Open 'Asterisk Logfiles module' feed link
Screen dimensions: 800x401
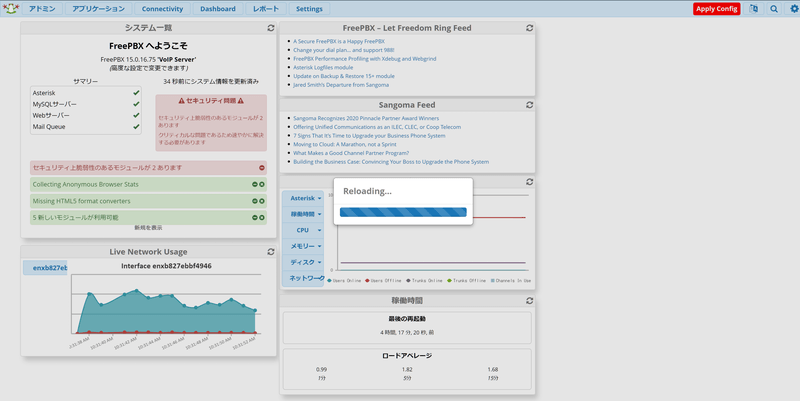(323, 67)
